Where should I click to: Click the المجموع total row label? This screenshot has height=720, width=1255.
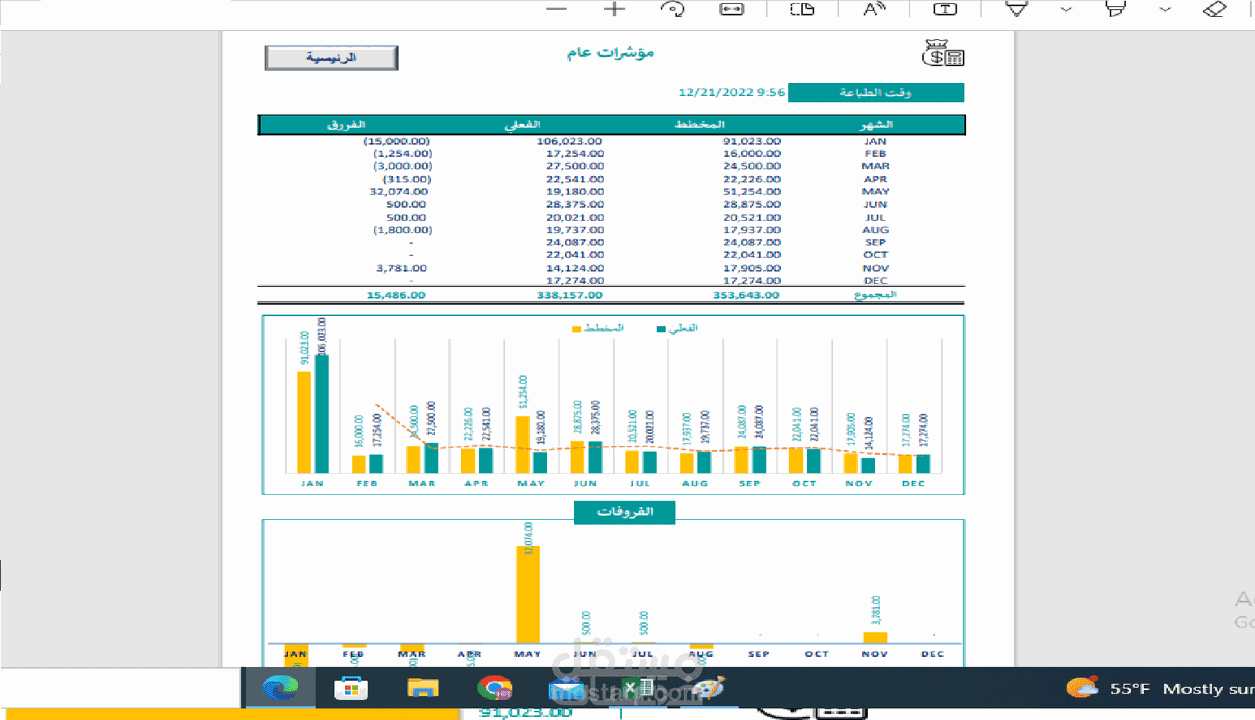[x=877, y=295]
